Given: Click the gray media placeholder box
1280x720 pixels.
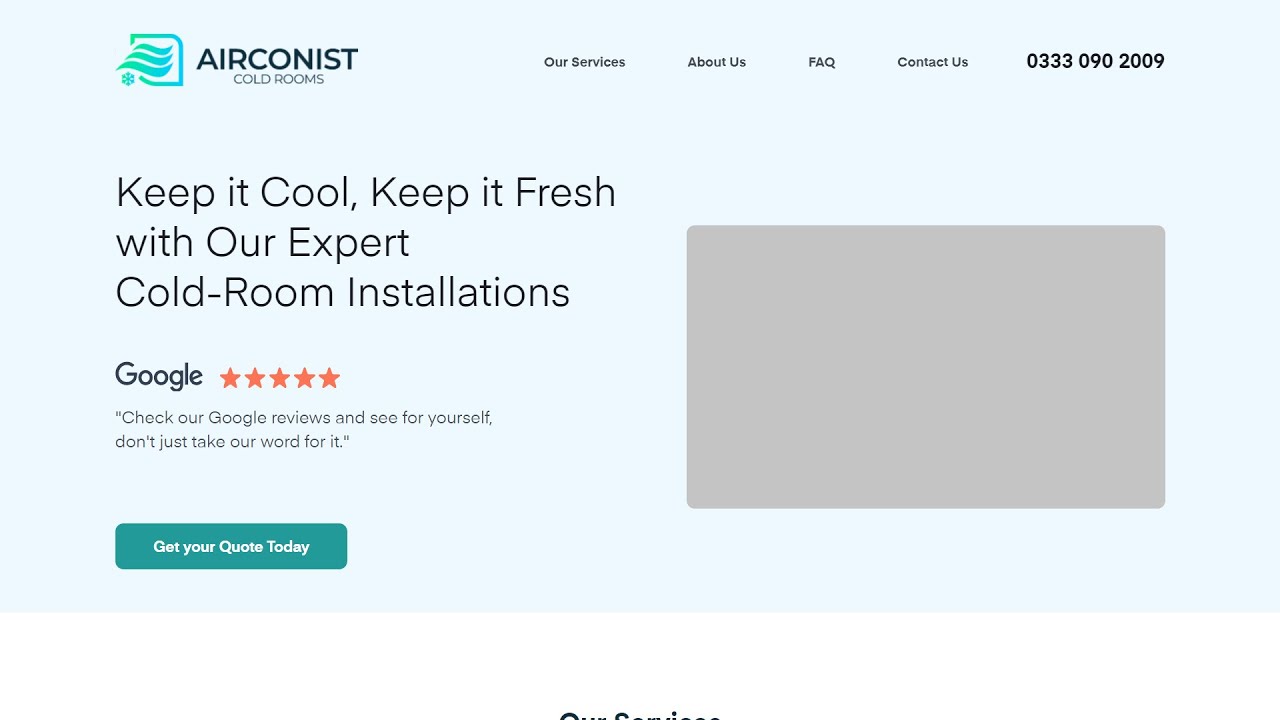Looking at the screenshot, I should click(x=926, y=367).
